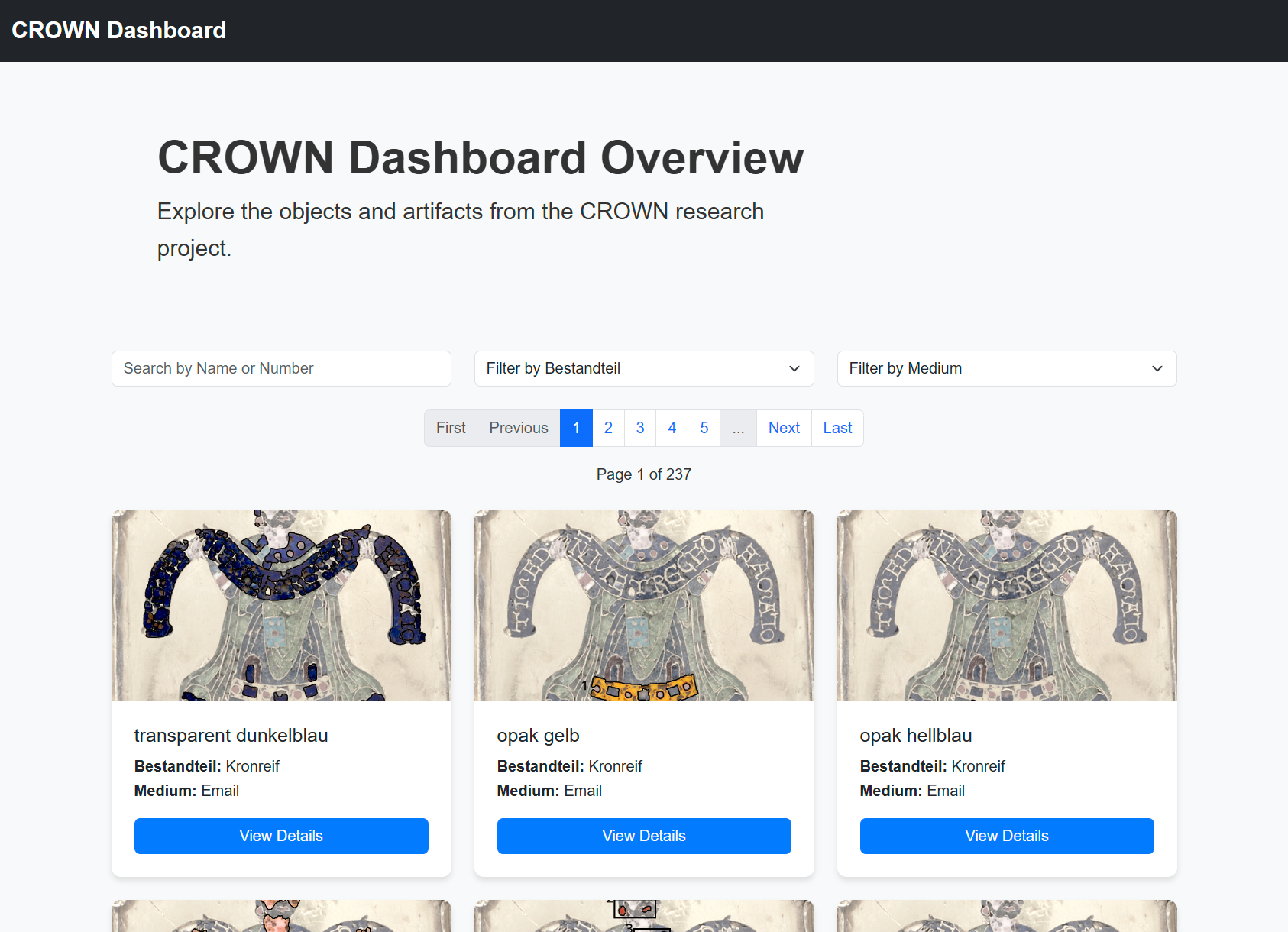Screen dimensions: 1288x932
Task: Open the Filter by Medium dropdown
Action: click(1007, 368)
